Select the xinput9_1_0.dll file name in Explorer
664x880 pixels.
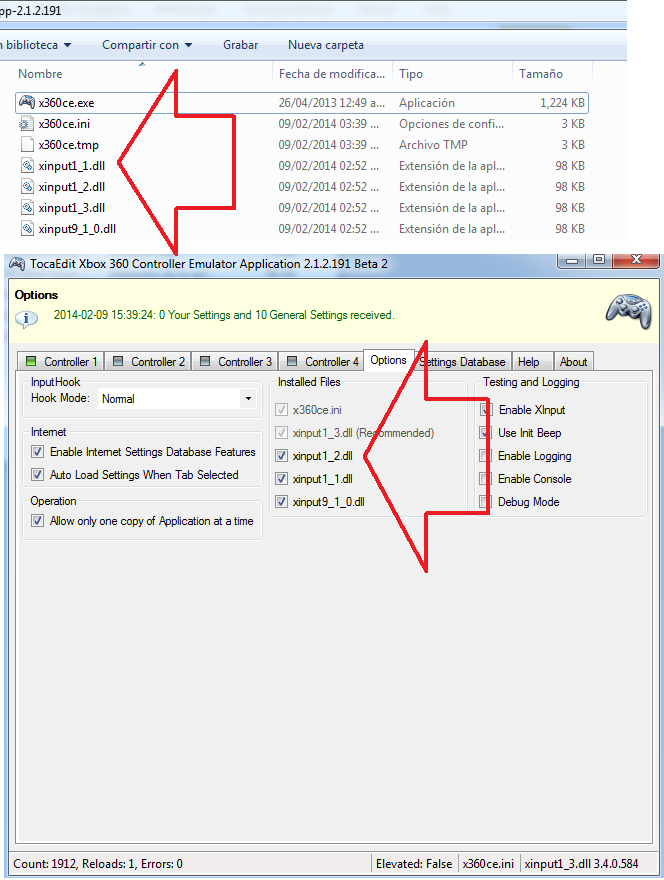(x=77, y=229)
